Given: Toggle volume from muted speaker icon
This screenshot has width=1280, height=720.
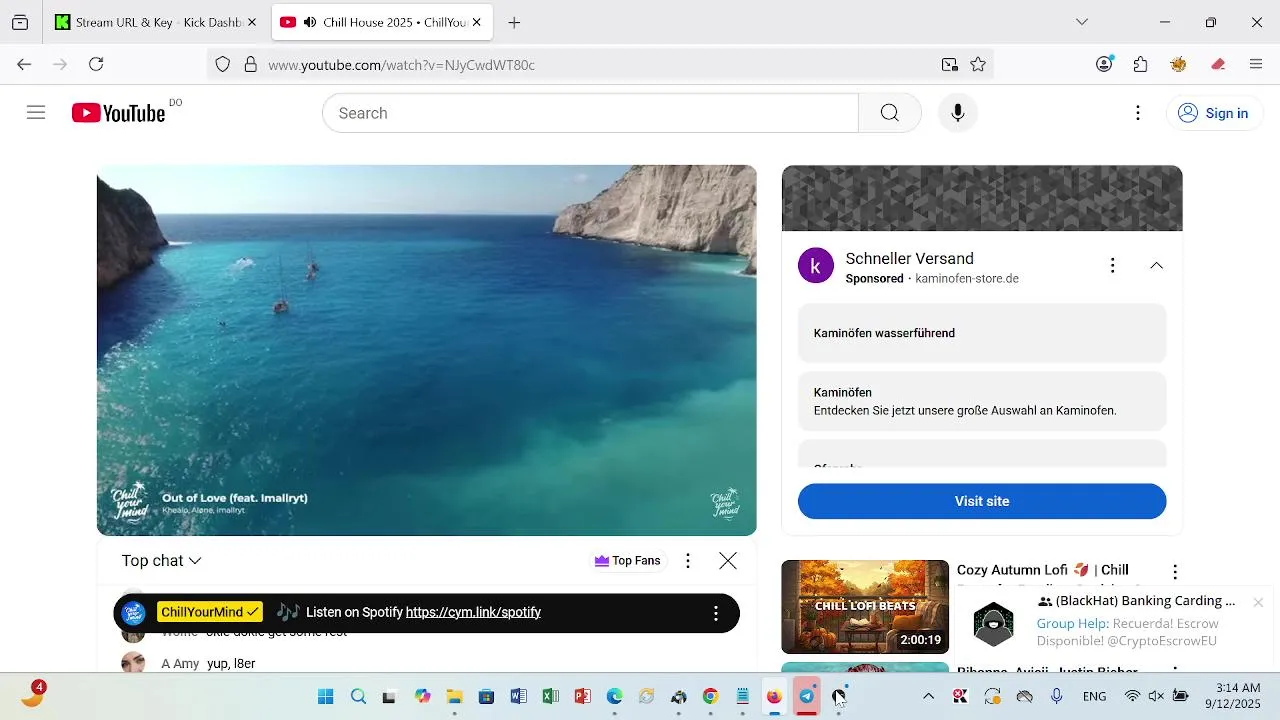Looking at the screenshot, I should (x=1156, y=696).
